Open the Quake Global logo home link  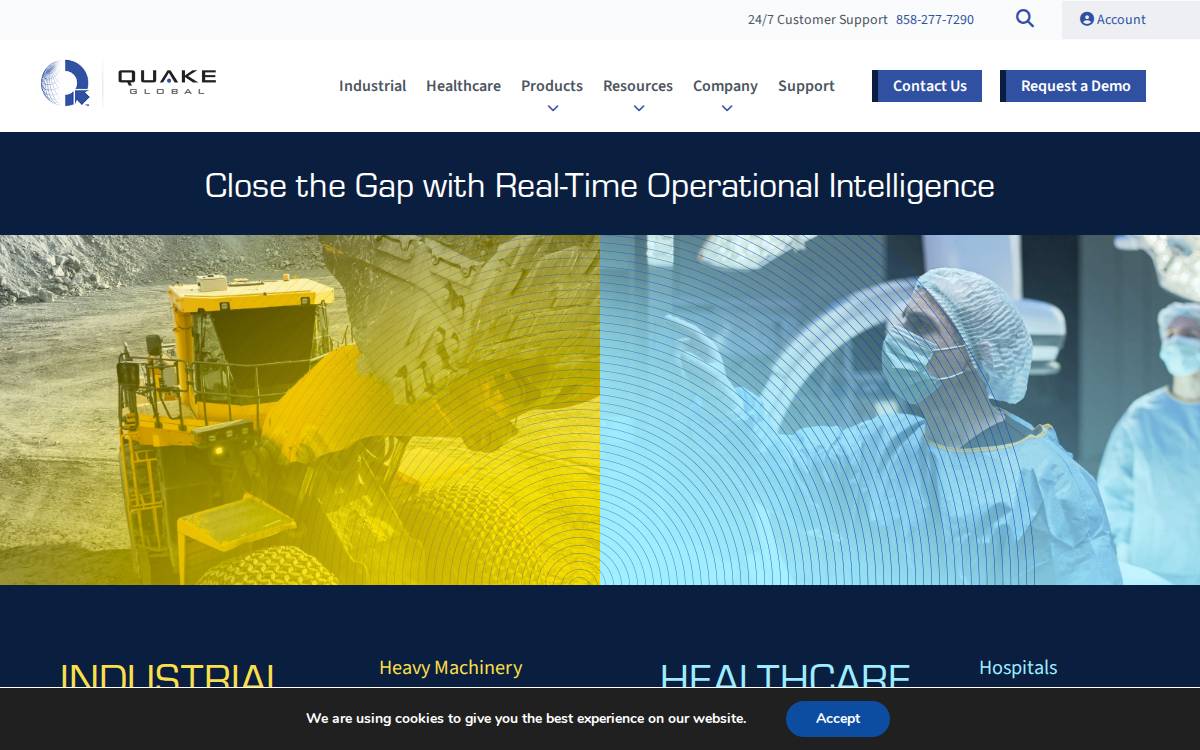pyautogui.click(x=128, y=83)
